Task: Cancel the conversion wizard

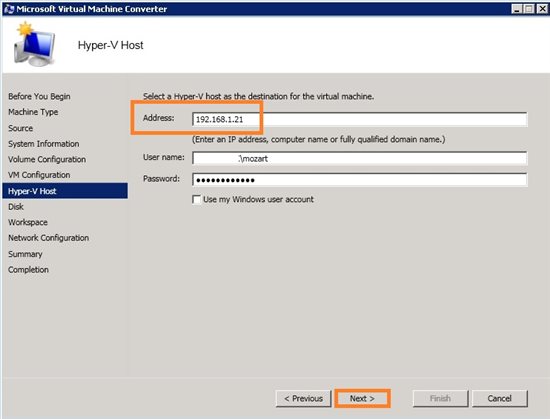Action: (x=499, y=399)
